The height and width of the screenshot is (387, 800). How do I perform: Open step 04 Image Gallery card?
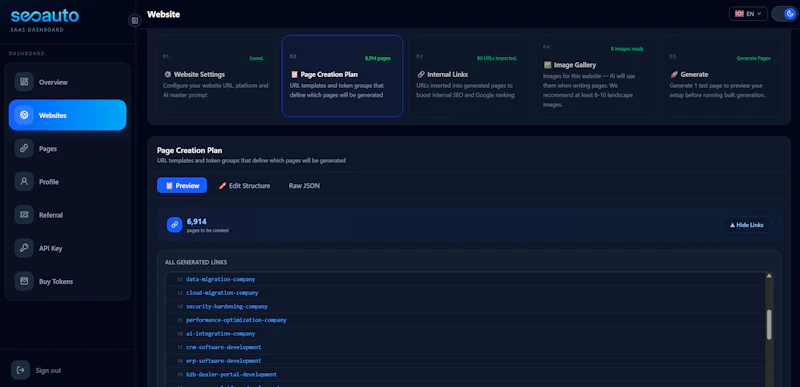click(595, 76)
